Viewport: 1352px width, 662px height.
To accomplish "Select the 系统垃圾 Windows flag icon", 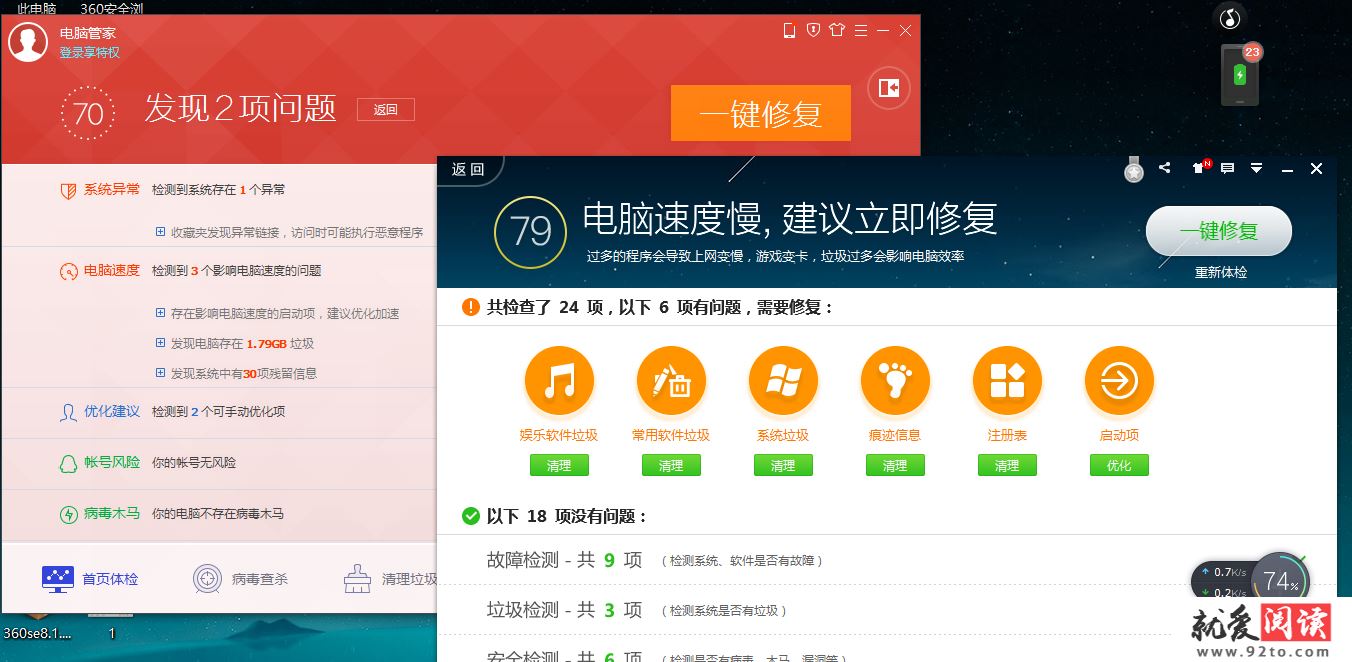I will point(783,381).
